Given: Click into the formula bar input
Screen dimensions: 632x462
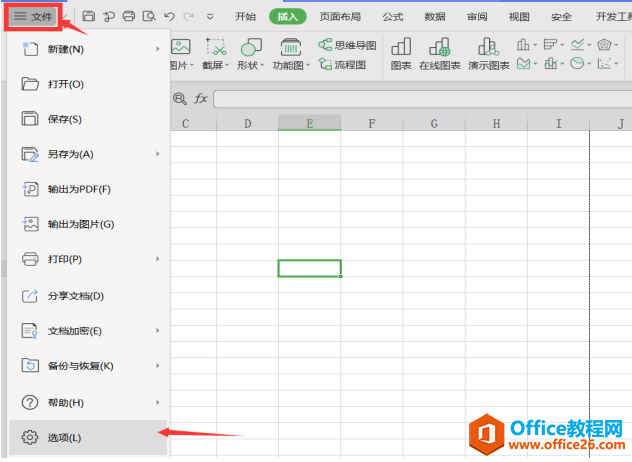Looking at the screenshot, I should click(422, 99).
